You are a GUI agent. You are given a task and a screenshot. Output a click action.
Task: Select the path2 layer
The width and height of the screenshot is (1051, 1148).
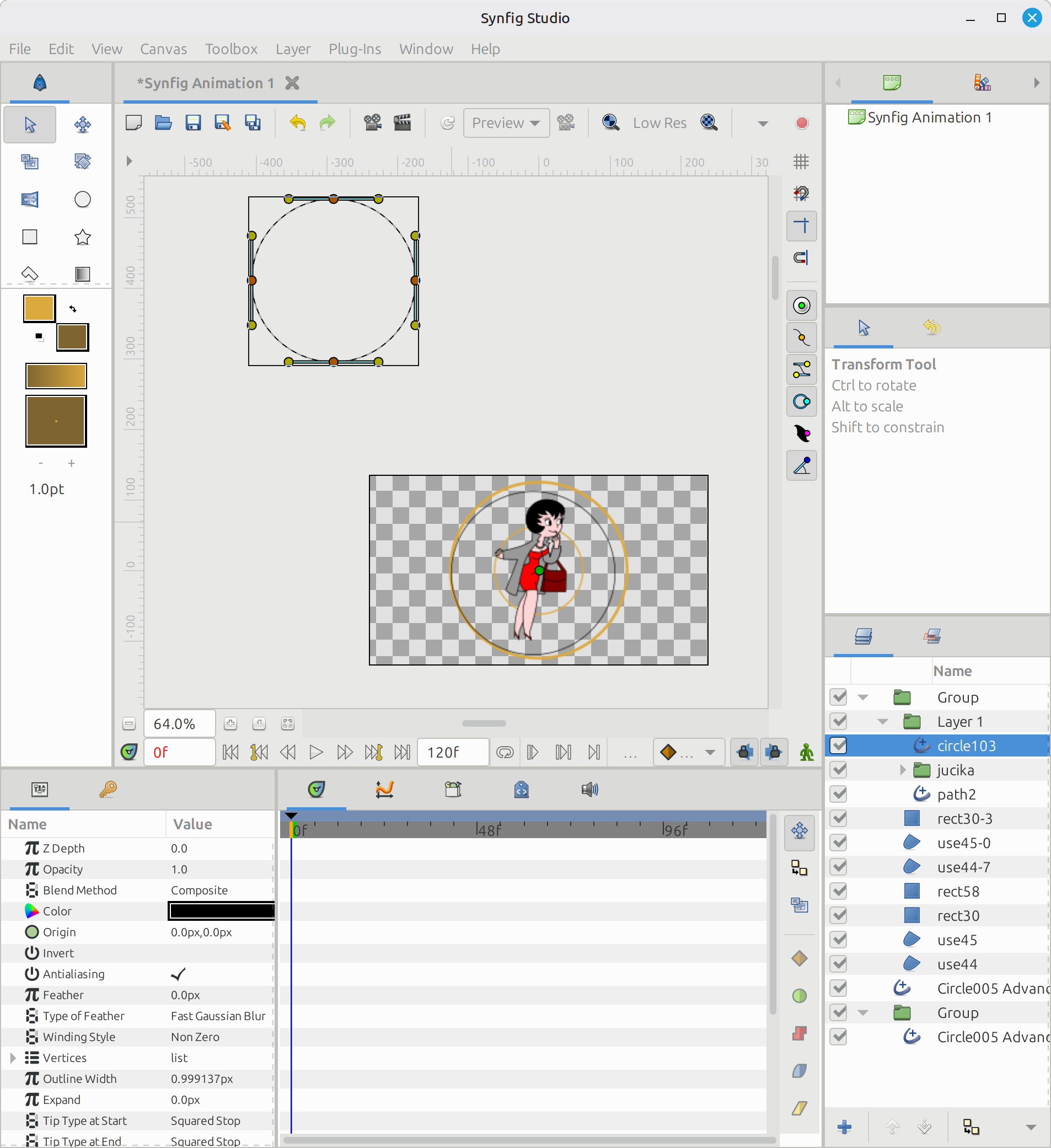[x=957, y=795]
